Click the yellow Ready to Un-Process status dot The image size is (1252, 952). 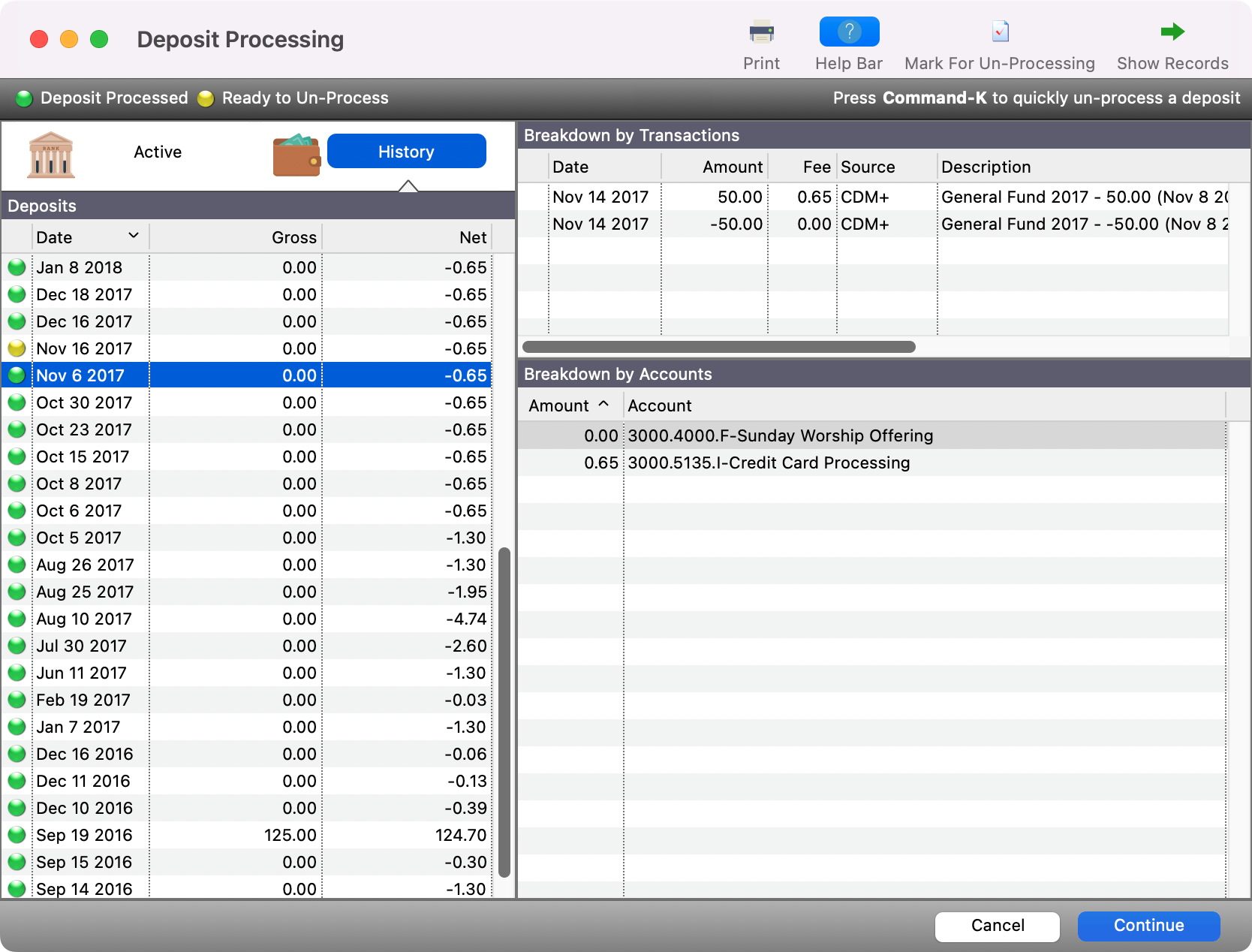tap(205, 98)
